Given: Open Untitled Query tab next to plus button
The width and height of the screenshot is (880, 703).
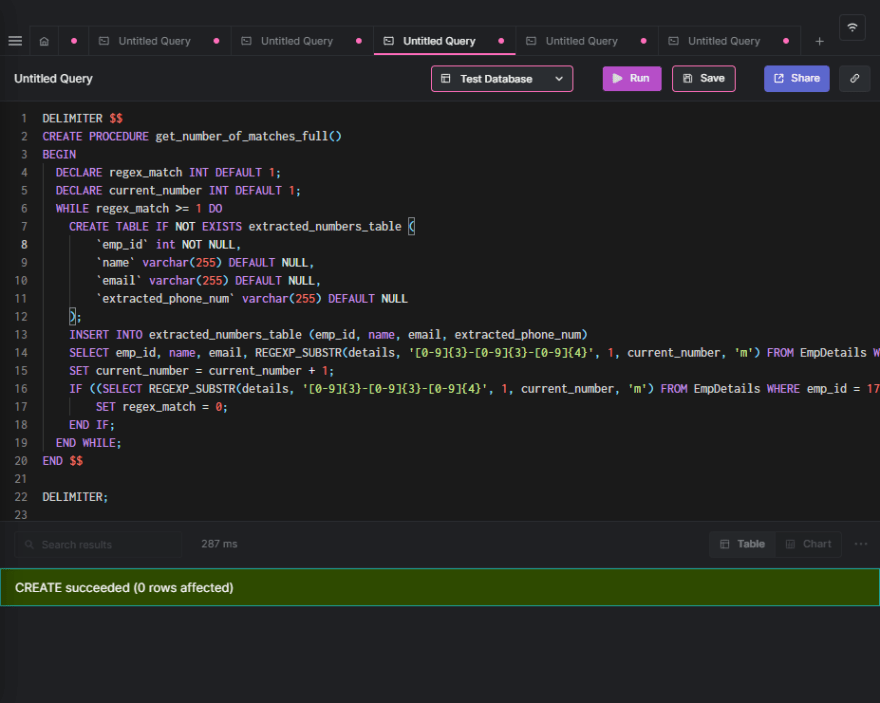Looking at the screenshot, I should (x=730, y=41).
